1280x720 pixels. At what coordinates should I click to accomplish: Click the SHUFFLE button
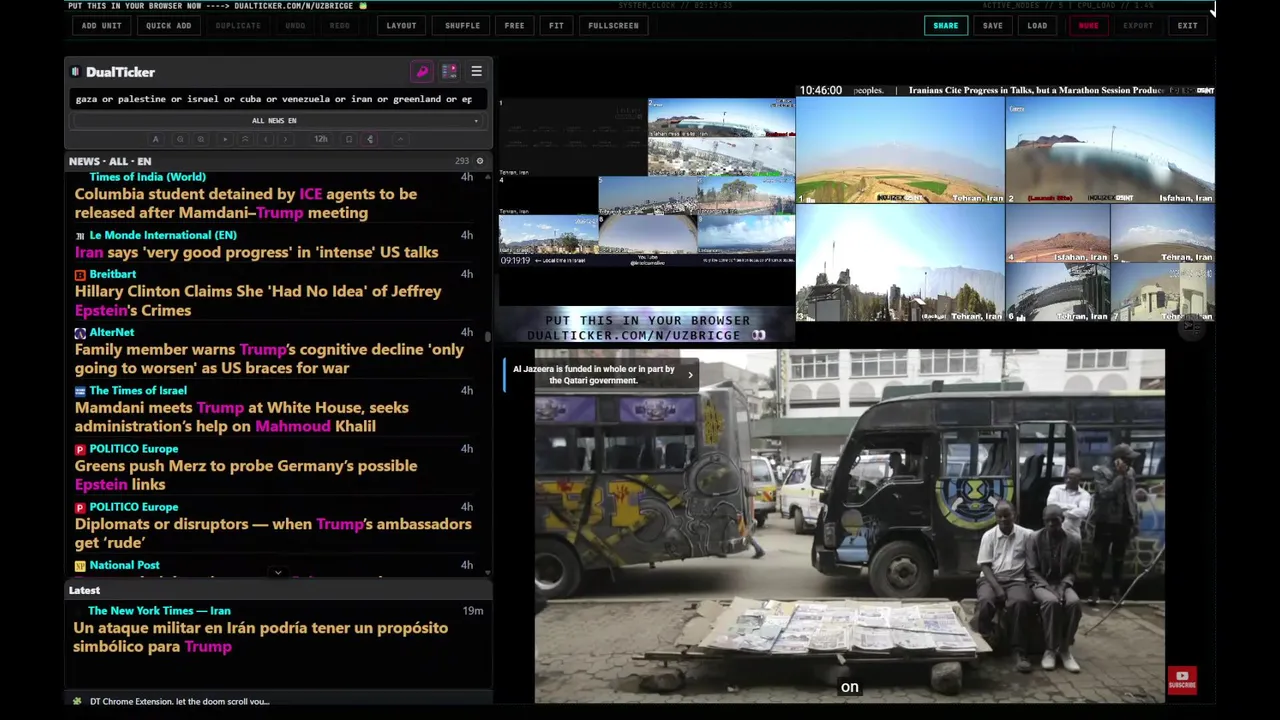pos(462,25)
